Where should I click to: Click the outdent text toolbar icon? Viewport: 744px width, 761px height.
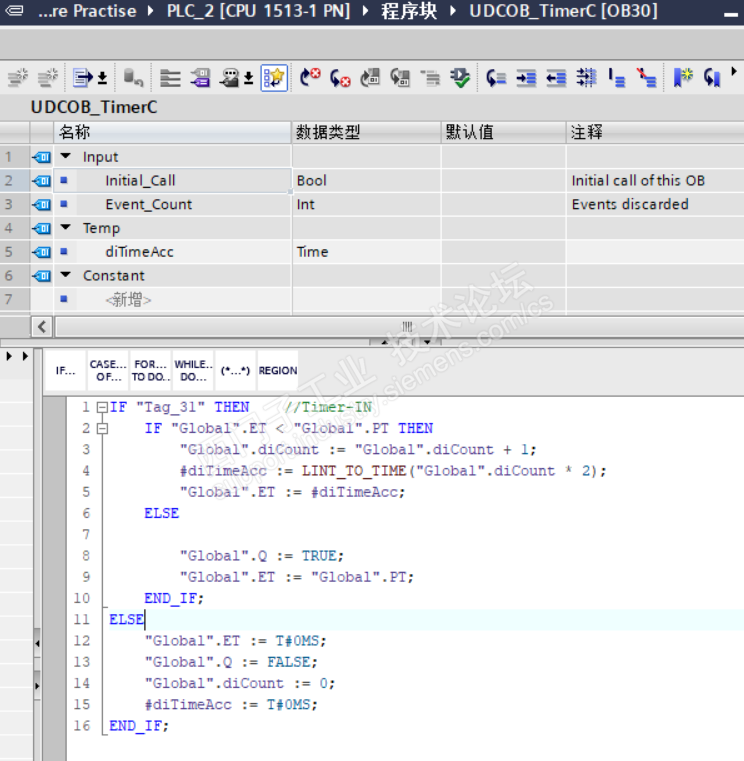[x=556, y=78]
